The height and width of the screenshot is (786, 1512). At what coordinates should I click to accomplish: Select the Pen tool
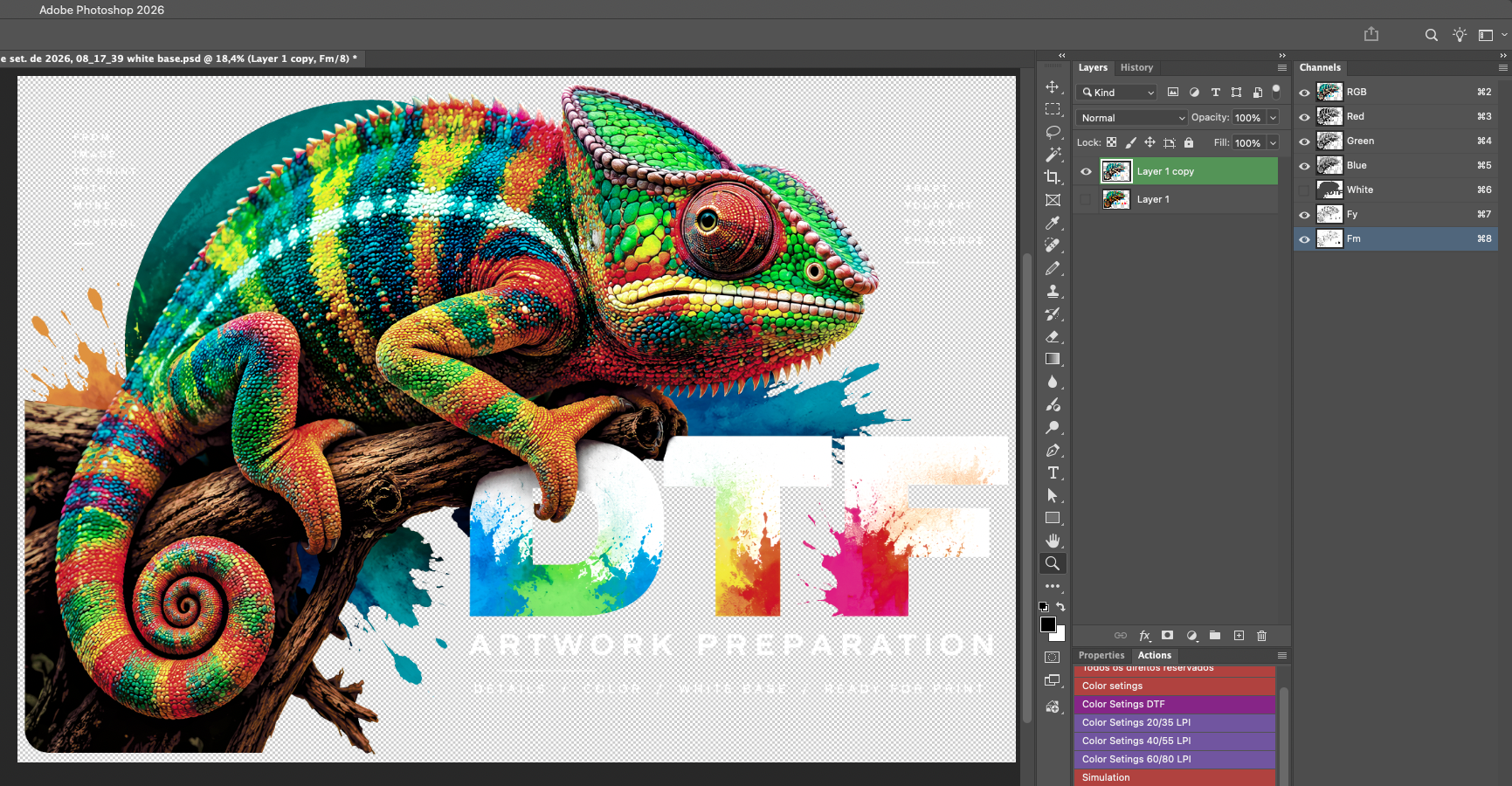pos(1053,450)
